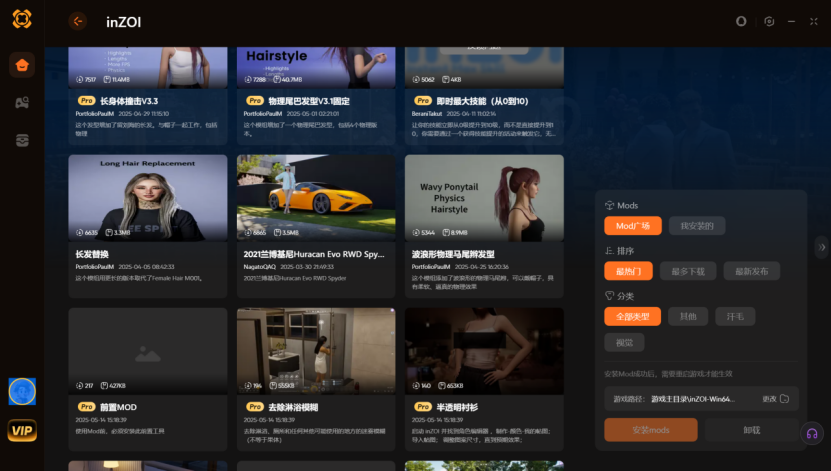The width and height of the screenshot is (831, 471).
Task: Switch to the 我安装的 tab
Action: coord(697,226)
